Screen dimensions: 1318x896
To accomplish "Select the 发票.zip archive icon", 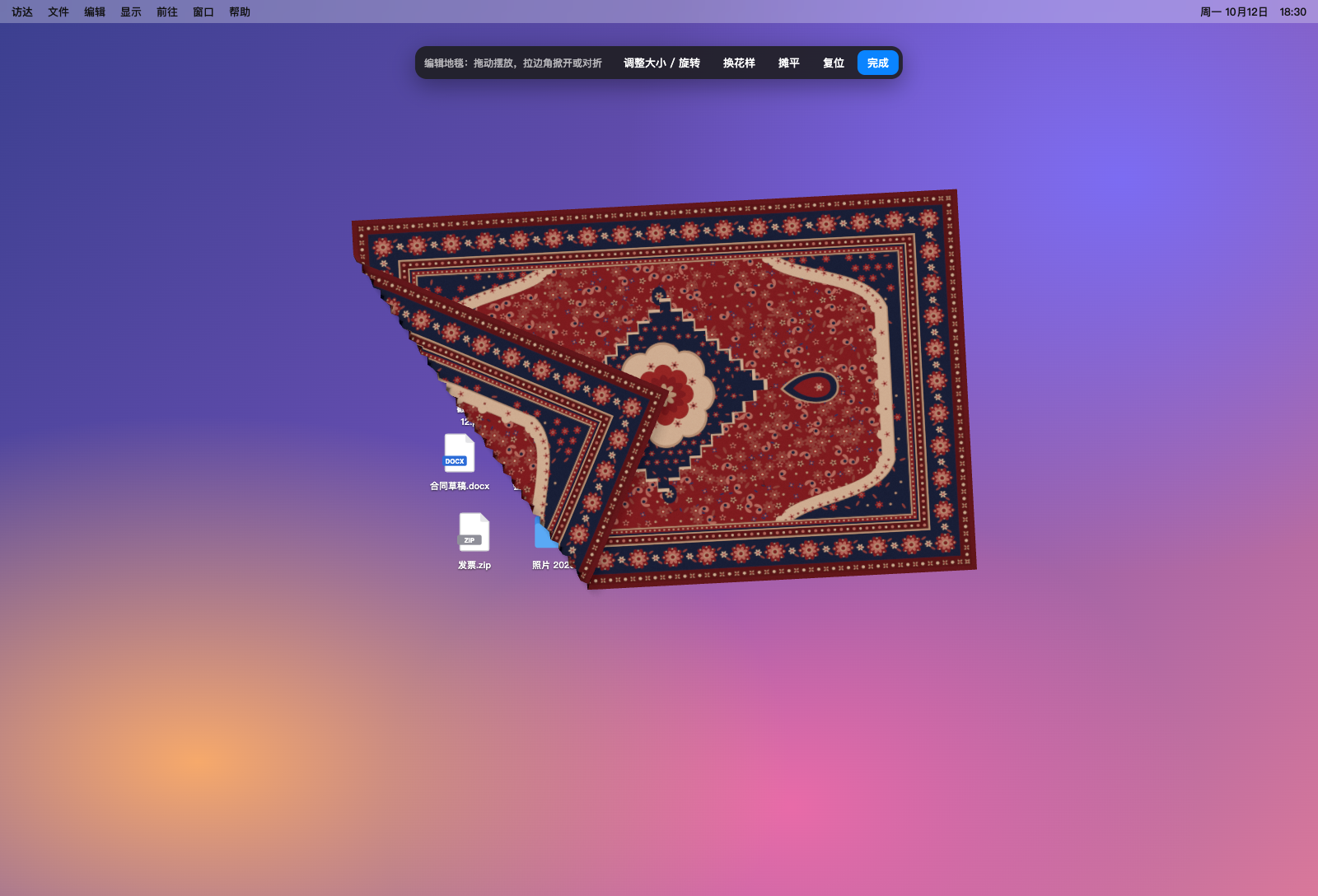I will tap(474, 532).
